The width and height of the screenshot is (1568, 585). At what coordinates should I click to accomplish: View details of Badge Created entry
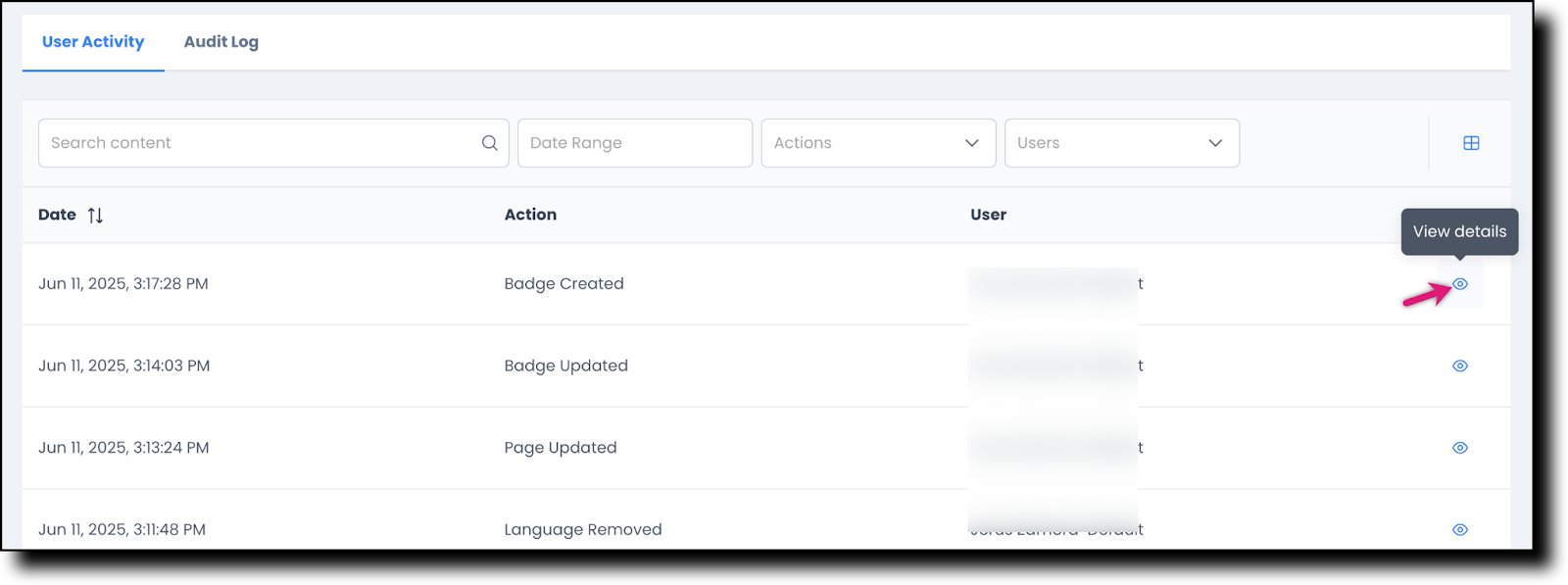[1459, 284]
